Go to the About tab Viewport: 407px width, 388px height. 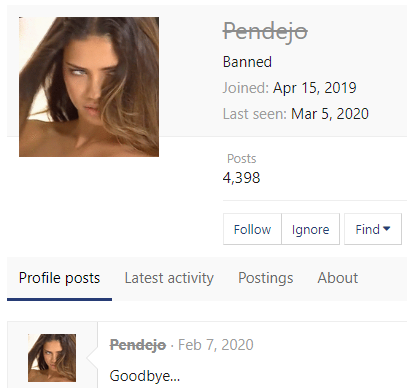coord(338,278)
